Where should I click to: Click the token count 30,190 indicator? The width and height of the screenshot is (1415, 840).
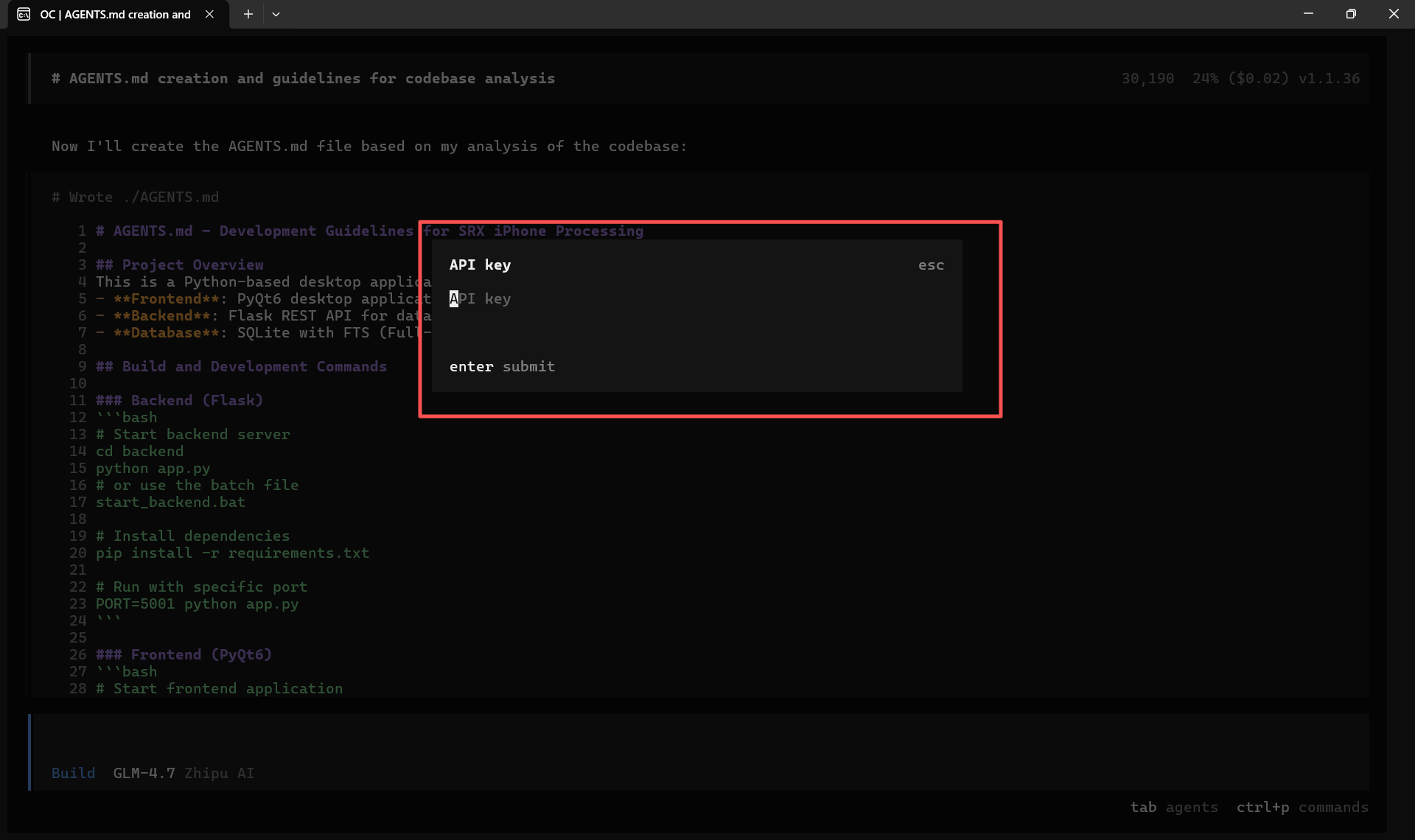(x=1147, y=79)
